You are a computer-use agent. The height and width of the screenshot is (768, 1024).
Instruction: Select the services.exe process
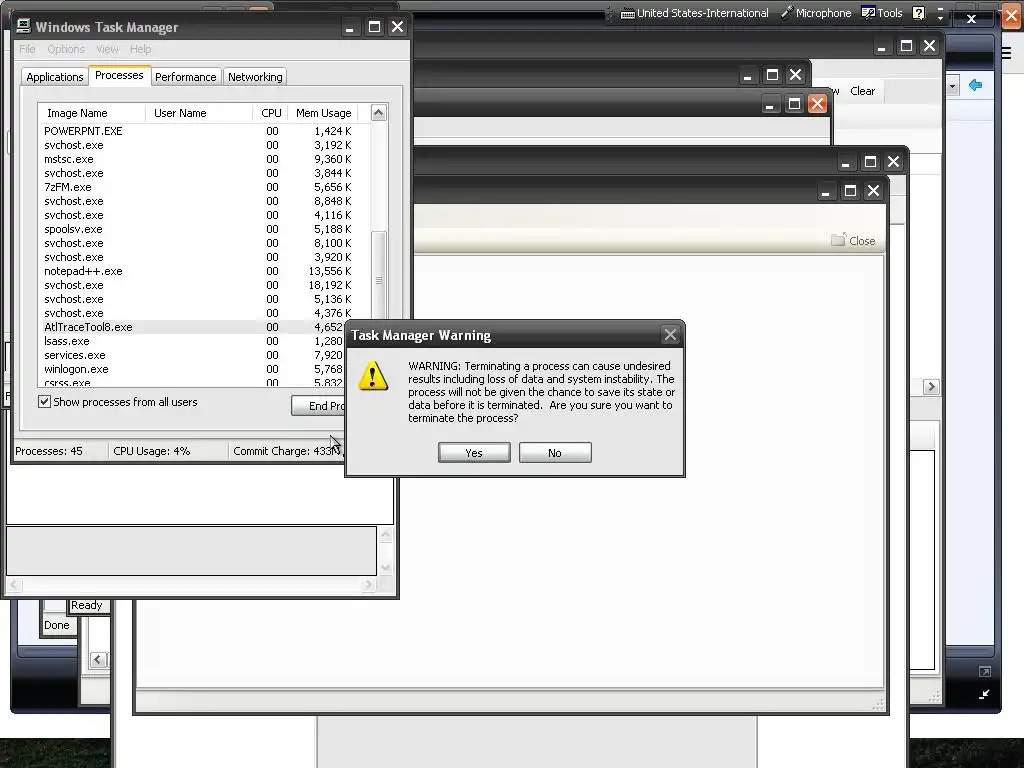74,355
